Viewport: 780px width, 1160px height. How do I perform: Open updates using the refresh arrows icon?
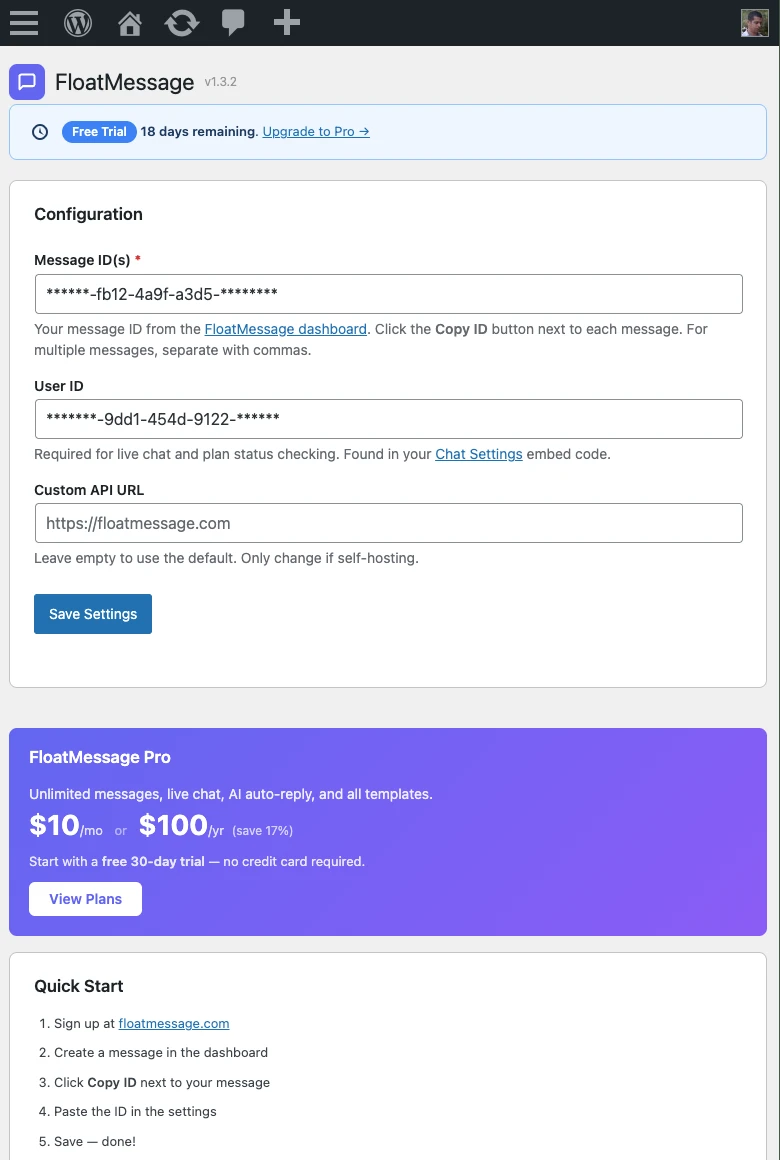click(x=181, y=22)
